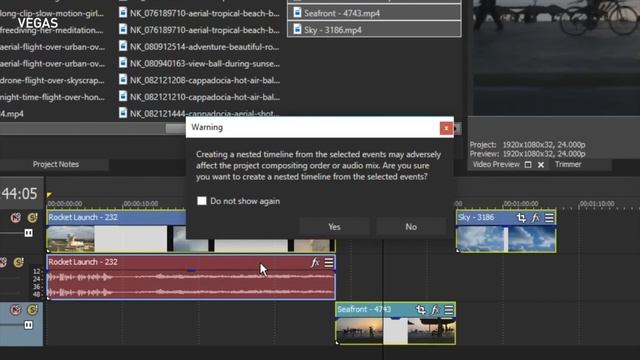Viewport: 640px width, 360px height.
Task: Select Sky - 3186.mp4 in media list
Action: tap(374, 29)
